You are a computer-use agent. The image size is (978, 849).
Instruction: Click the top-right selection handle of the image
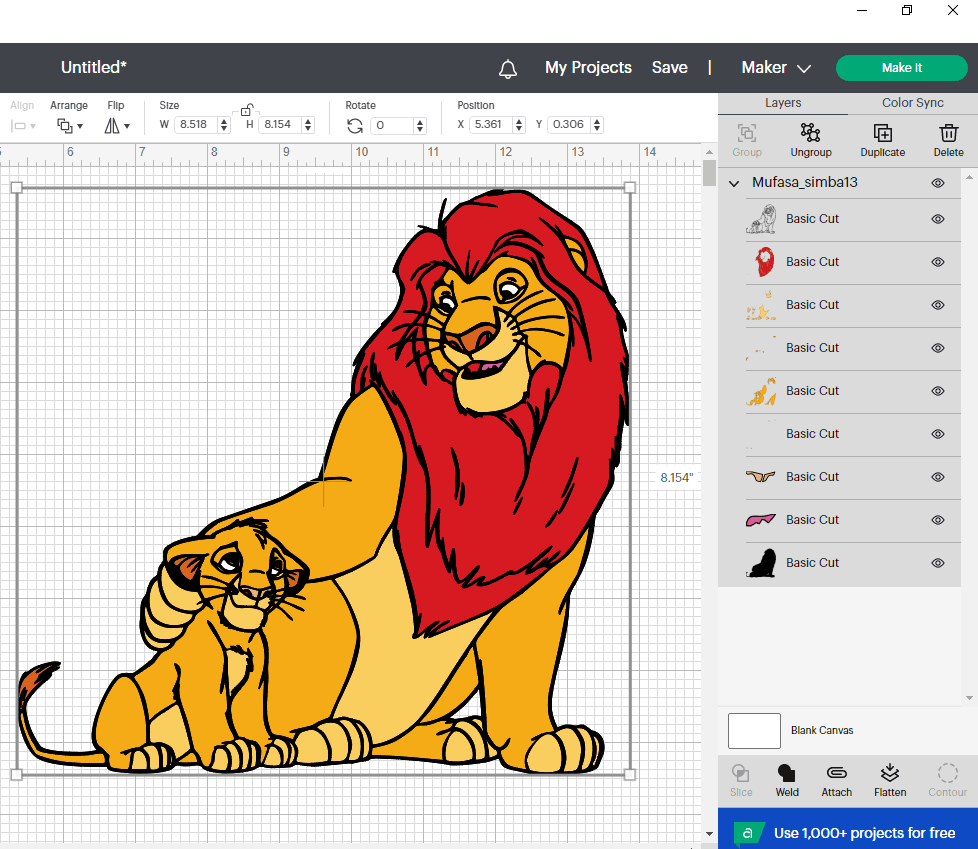click(x=629, y=187)
